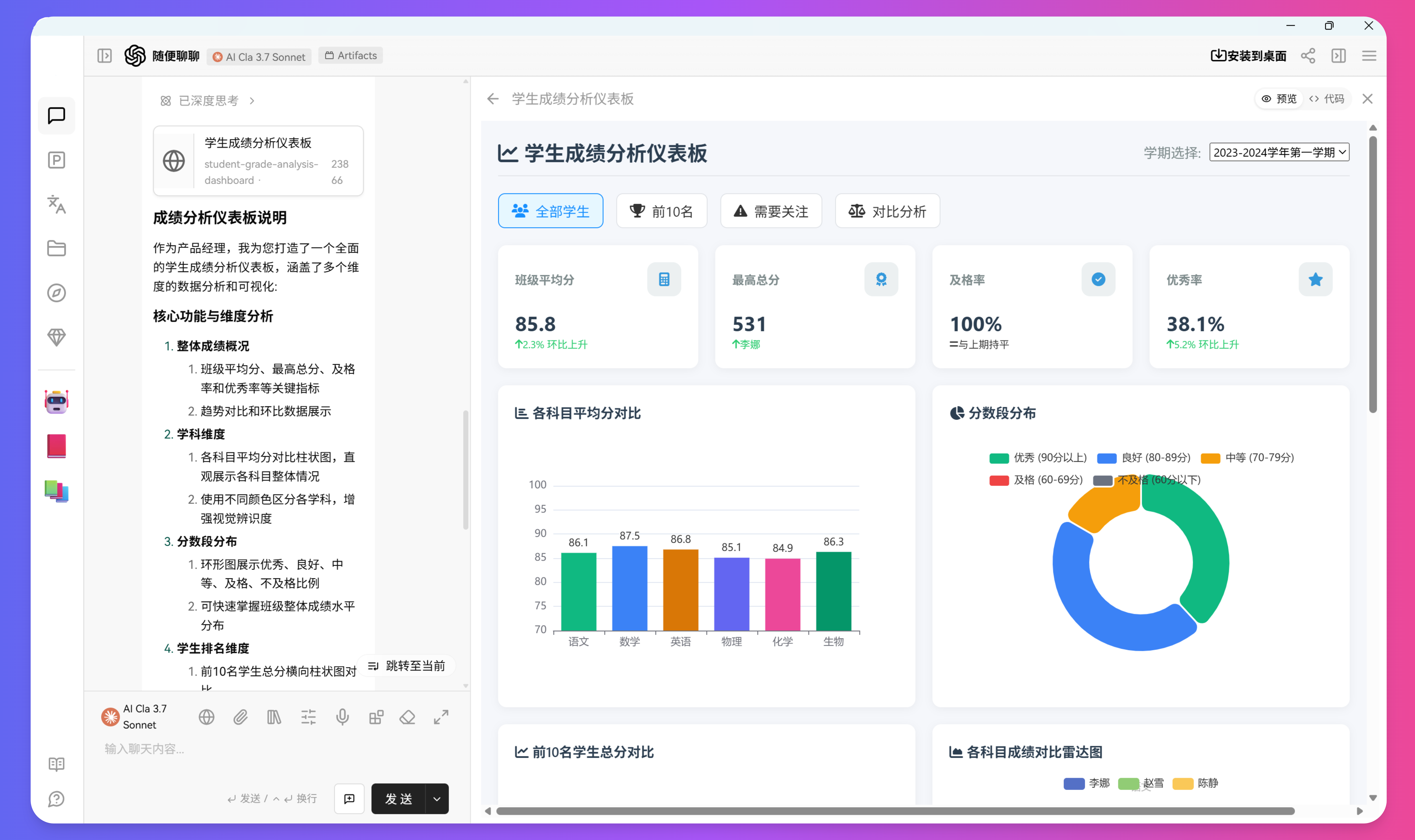Open the translate sidebar icon
Image resolution: width=1415 pixels, height=840 pixels.
tap(56, 204)
